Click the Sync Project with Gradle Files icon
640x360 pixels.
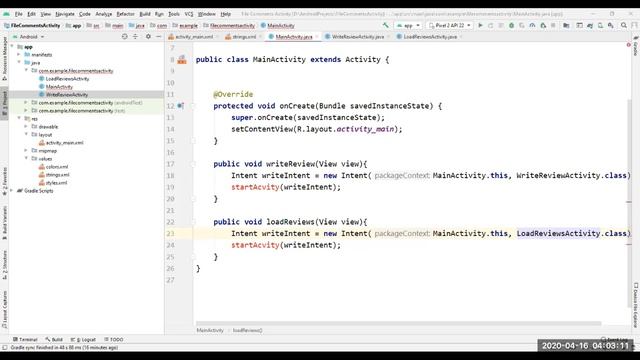(x=590, y=25)
